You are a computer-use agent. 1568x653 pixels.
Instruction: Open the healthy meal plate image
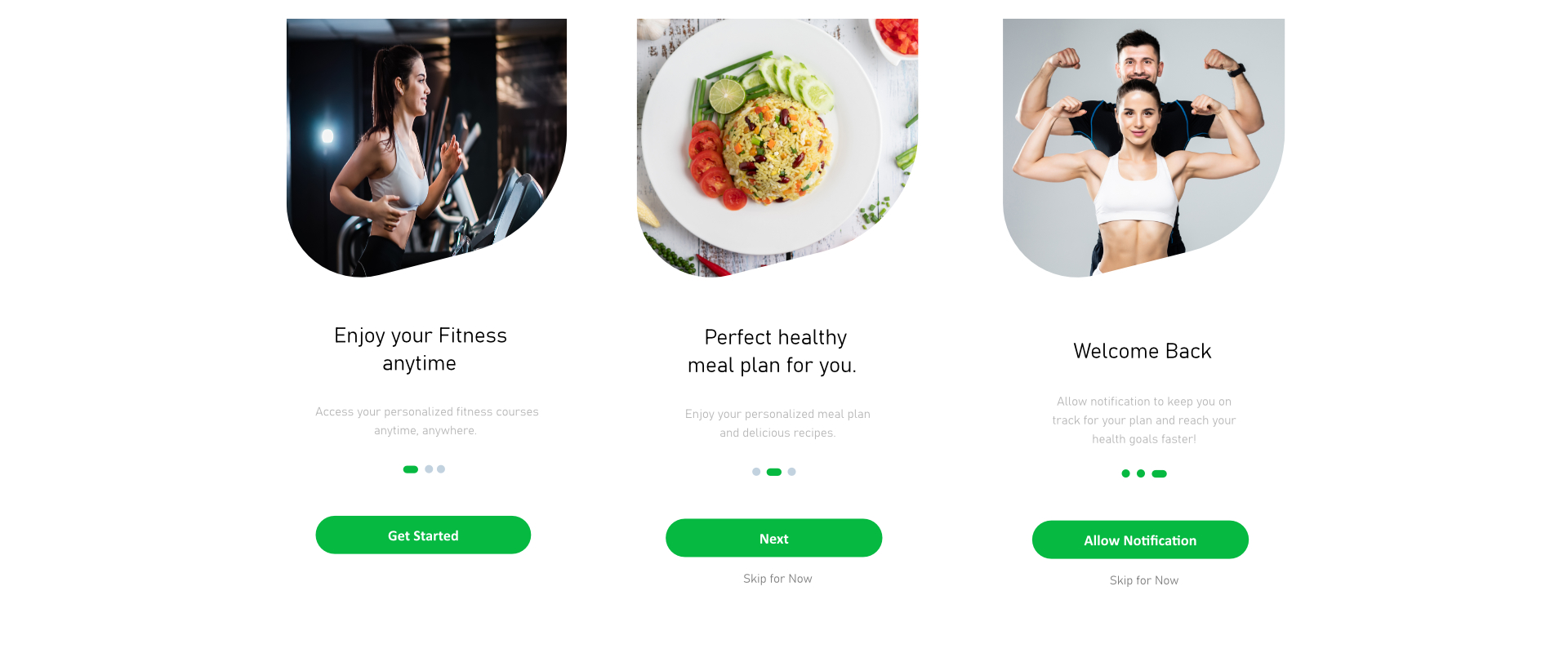click(777, 148)
